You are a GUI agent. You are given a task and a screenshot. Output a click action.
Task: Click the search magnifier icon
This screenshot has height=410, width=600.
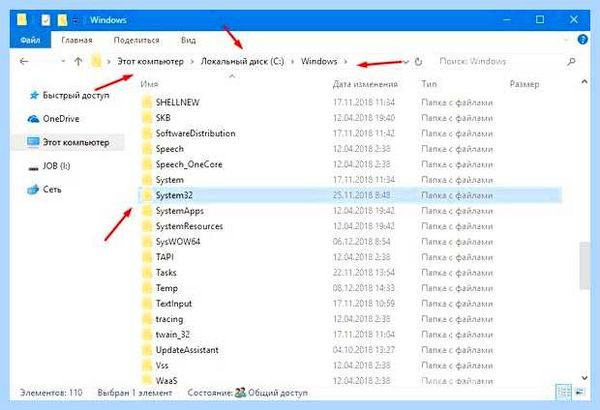pyautogui.click(x=571, y=62)
